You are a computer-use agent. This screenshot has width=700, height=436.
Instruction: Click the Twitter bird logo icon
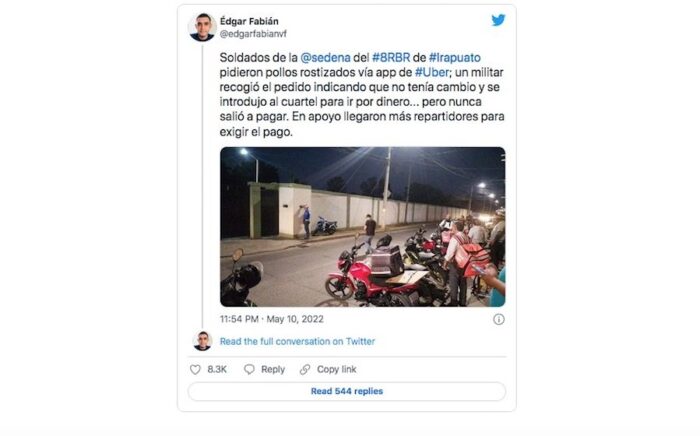pyautogui.click(x=498, y=20)
